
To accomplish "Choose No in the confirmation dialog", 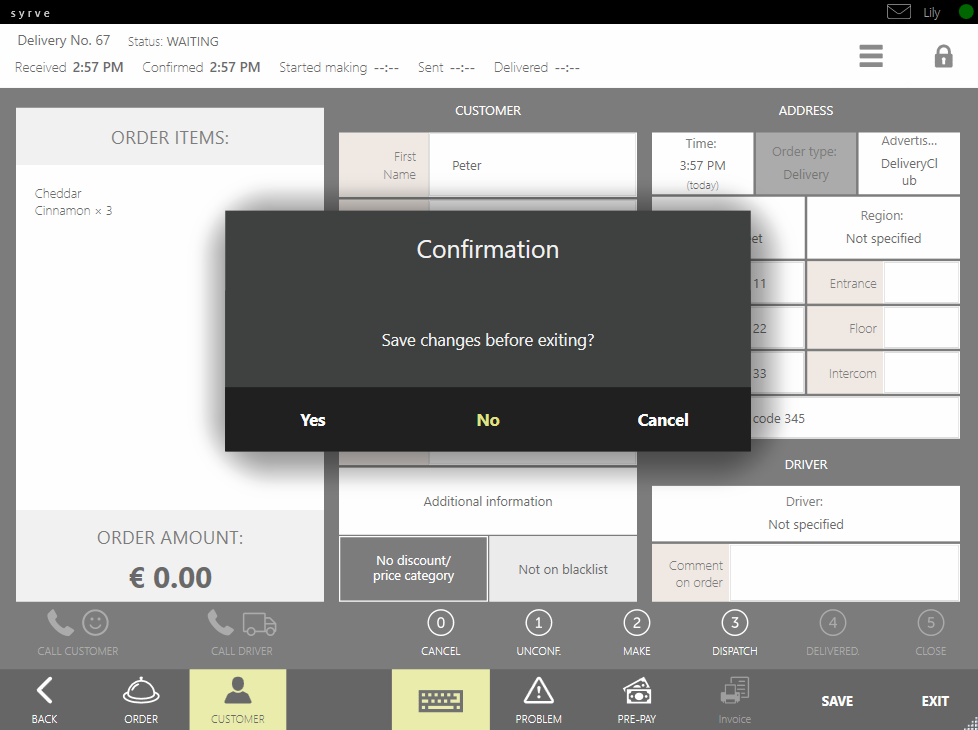I will point(488,420).
